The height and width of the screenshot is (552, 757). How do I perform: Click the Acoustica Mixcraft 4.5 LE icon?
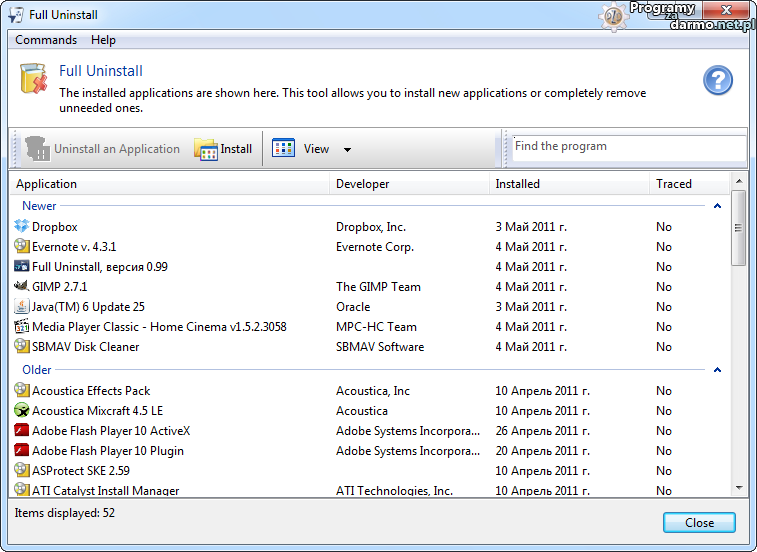(x=22, y=411)
